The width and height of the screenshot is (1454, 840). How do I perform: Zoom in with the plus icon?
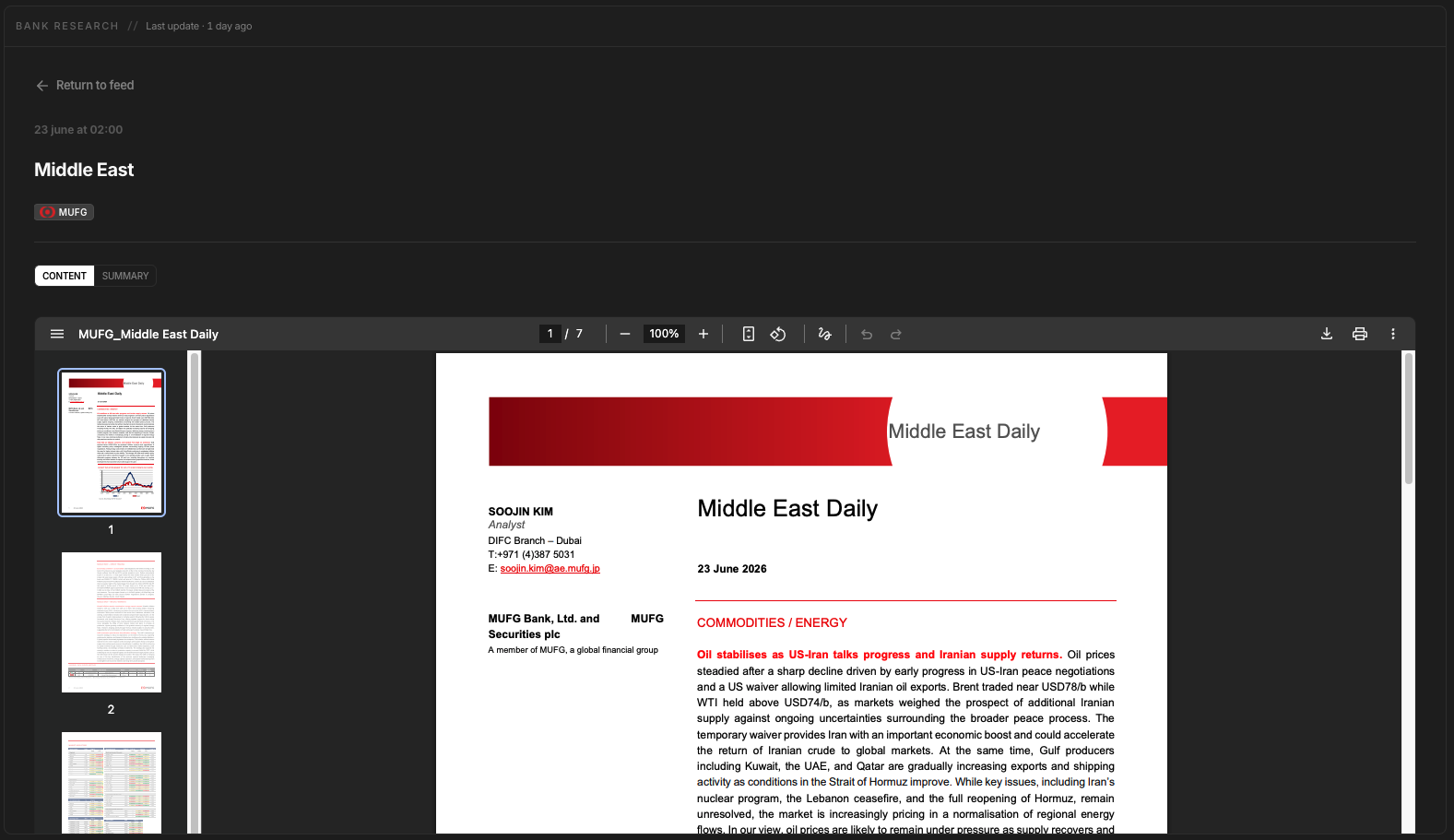point(703,334)
